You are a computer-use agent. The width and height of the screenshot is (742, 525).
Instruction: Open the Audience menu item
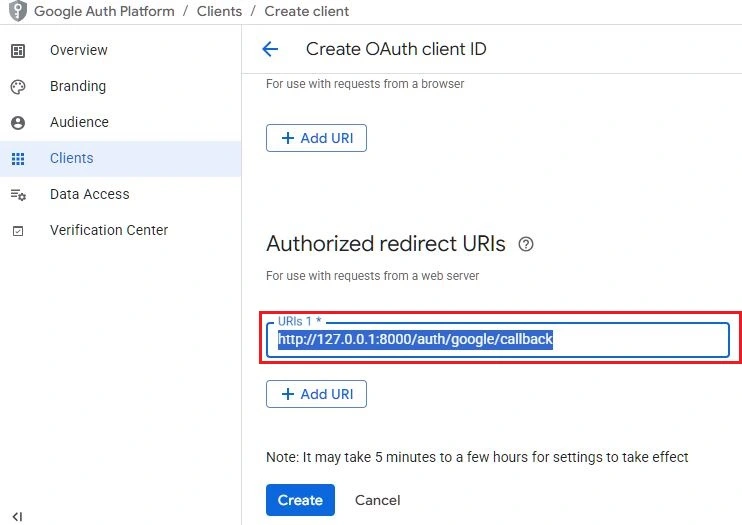tap(121, 122)
